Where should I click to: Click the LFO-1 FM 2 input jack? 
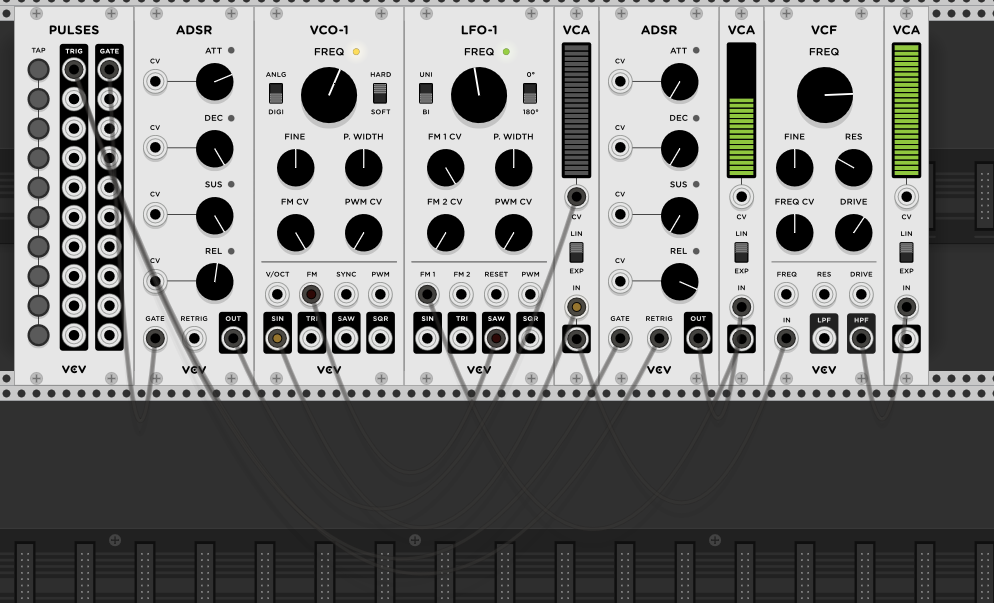click(x=462, y=294)
